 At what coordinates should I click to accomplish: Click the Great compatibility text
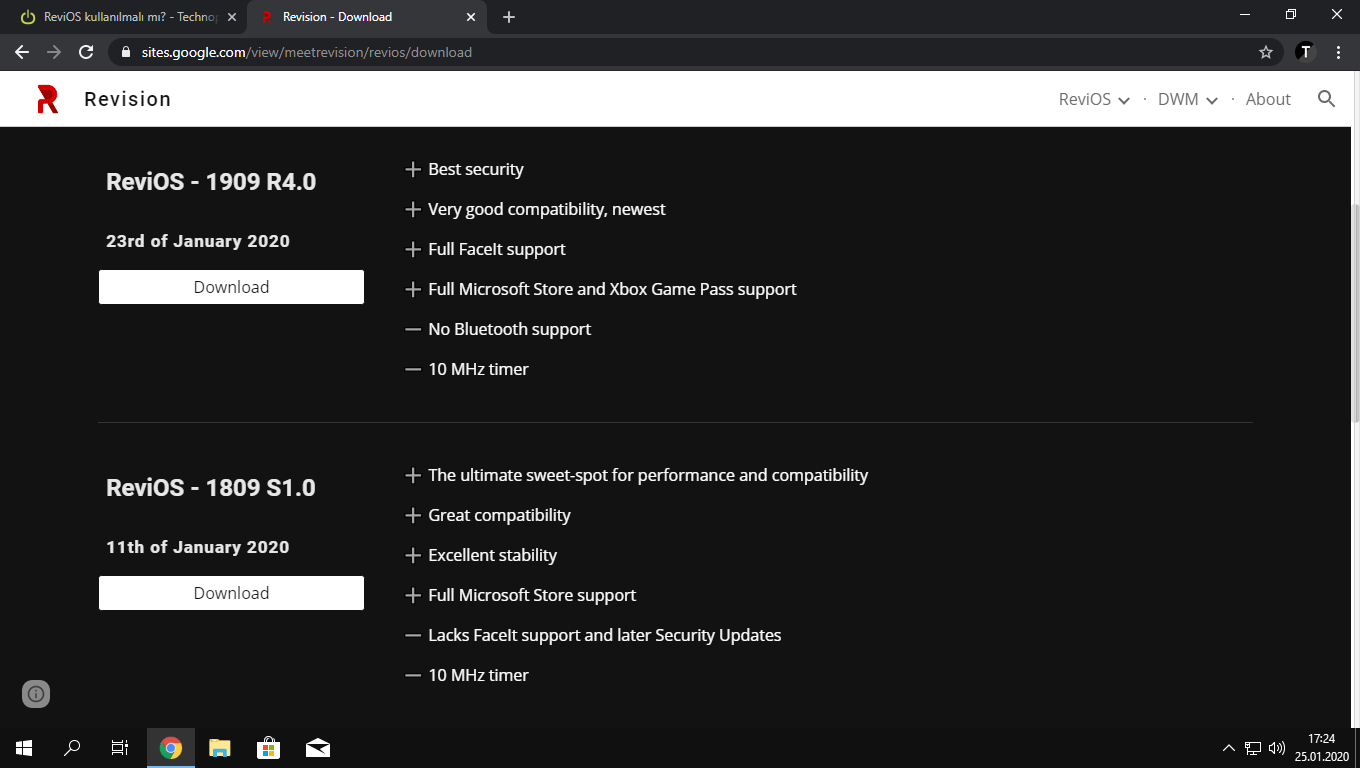(x=499, y=516)
